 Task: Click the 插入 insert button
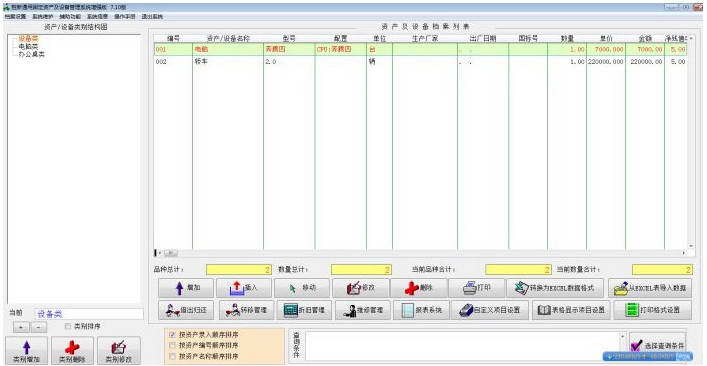pyautogui.click(x=244, y=288)
